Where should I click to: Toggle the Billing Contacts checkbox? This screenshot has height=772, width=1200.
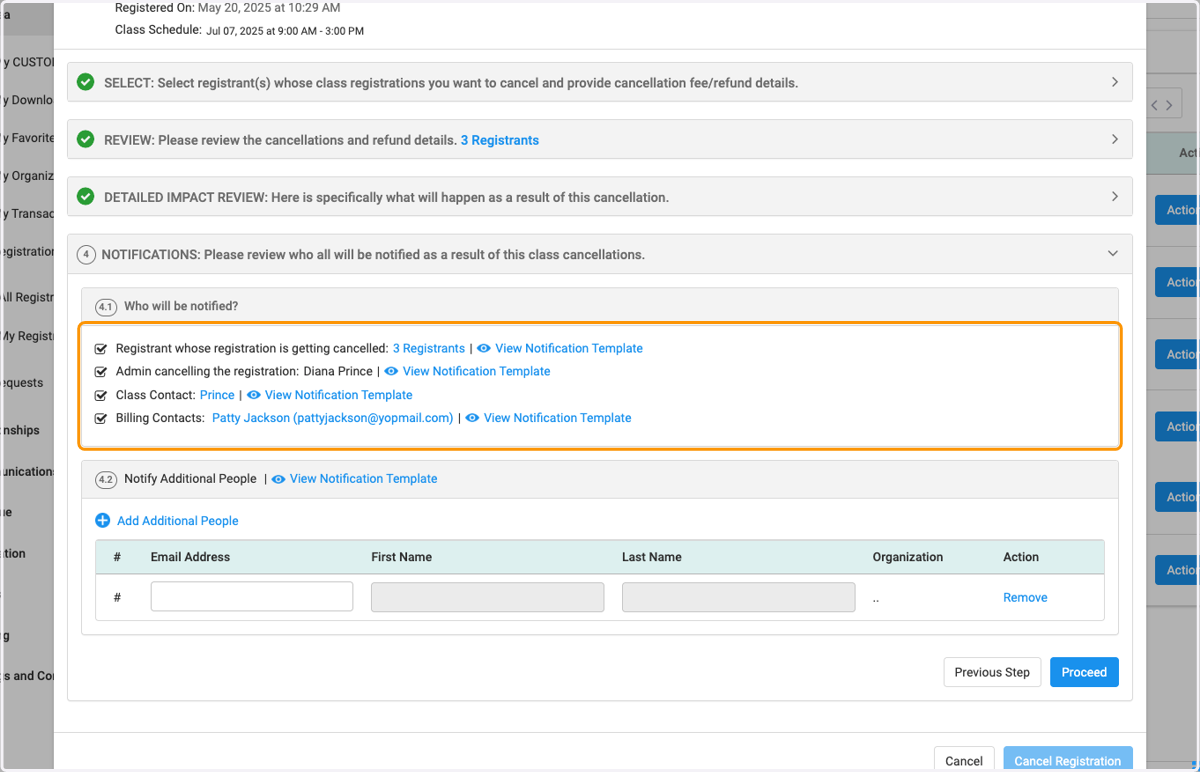(100, 419)
